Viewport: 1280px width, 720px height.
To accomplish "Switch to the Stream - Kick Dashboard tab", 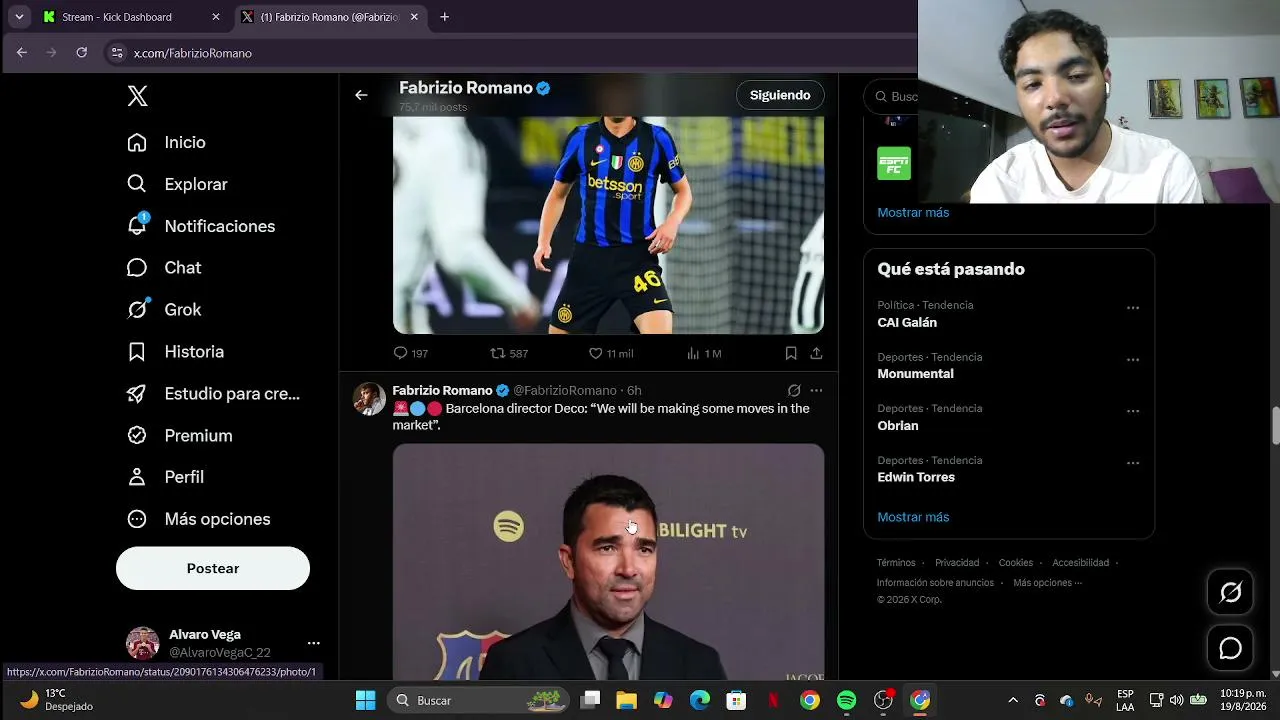I will click(131, 17).
